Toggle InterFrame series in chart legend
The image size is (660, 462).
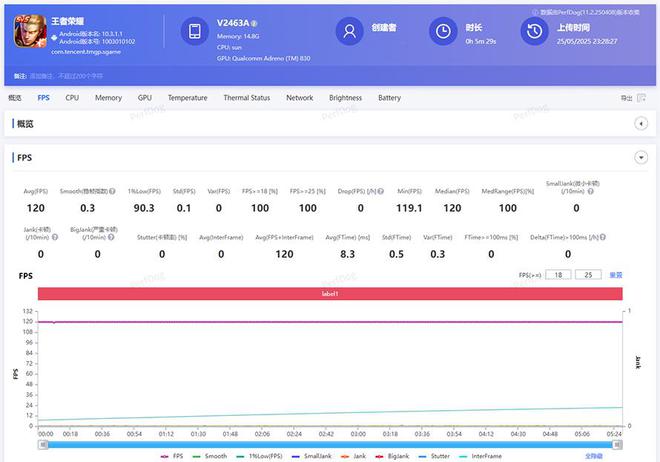point(480,456)
